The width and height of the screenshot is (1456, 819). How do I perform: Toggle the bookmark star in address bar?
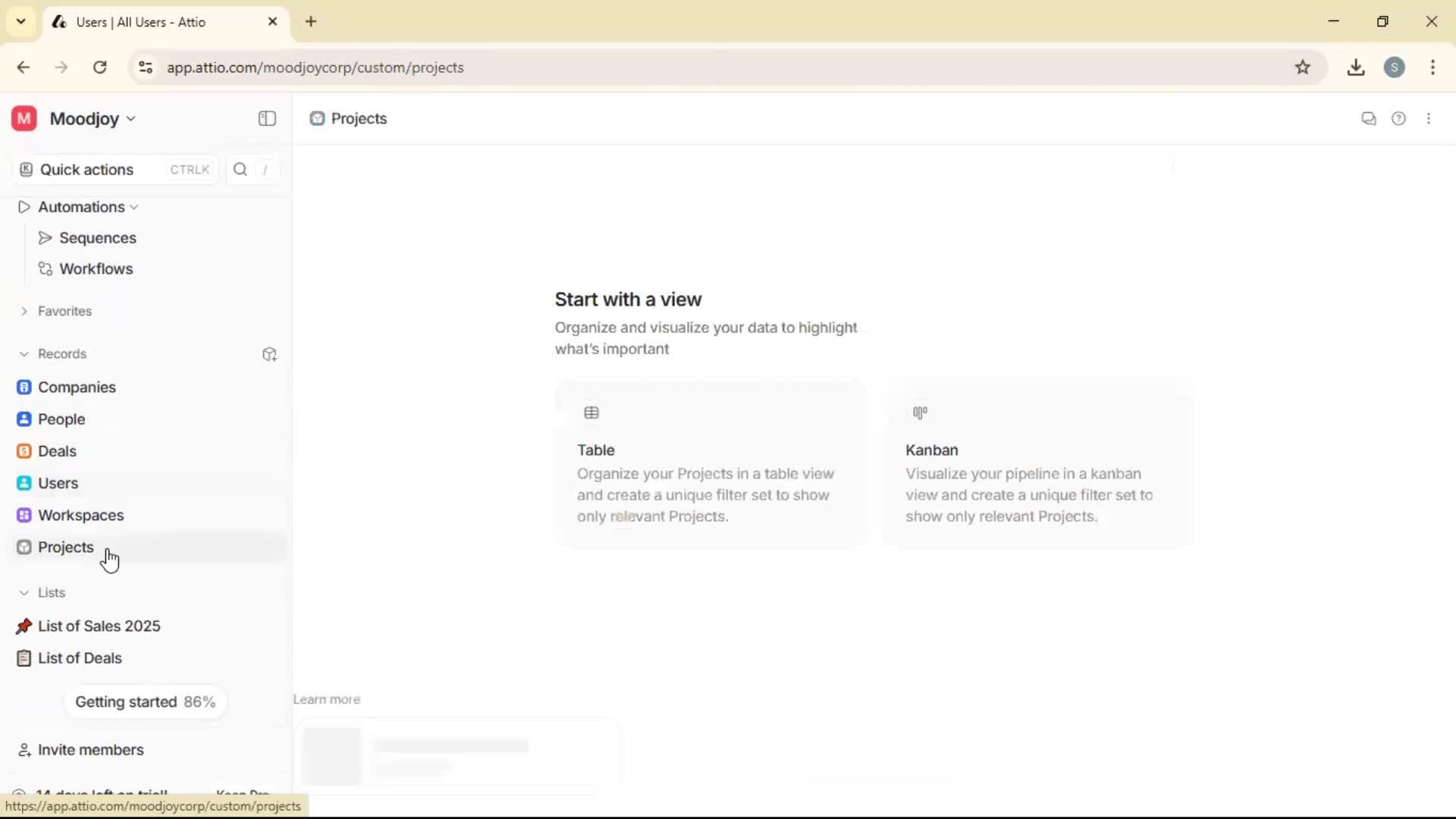(1304, 67)
